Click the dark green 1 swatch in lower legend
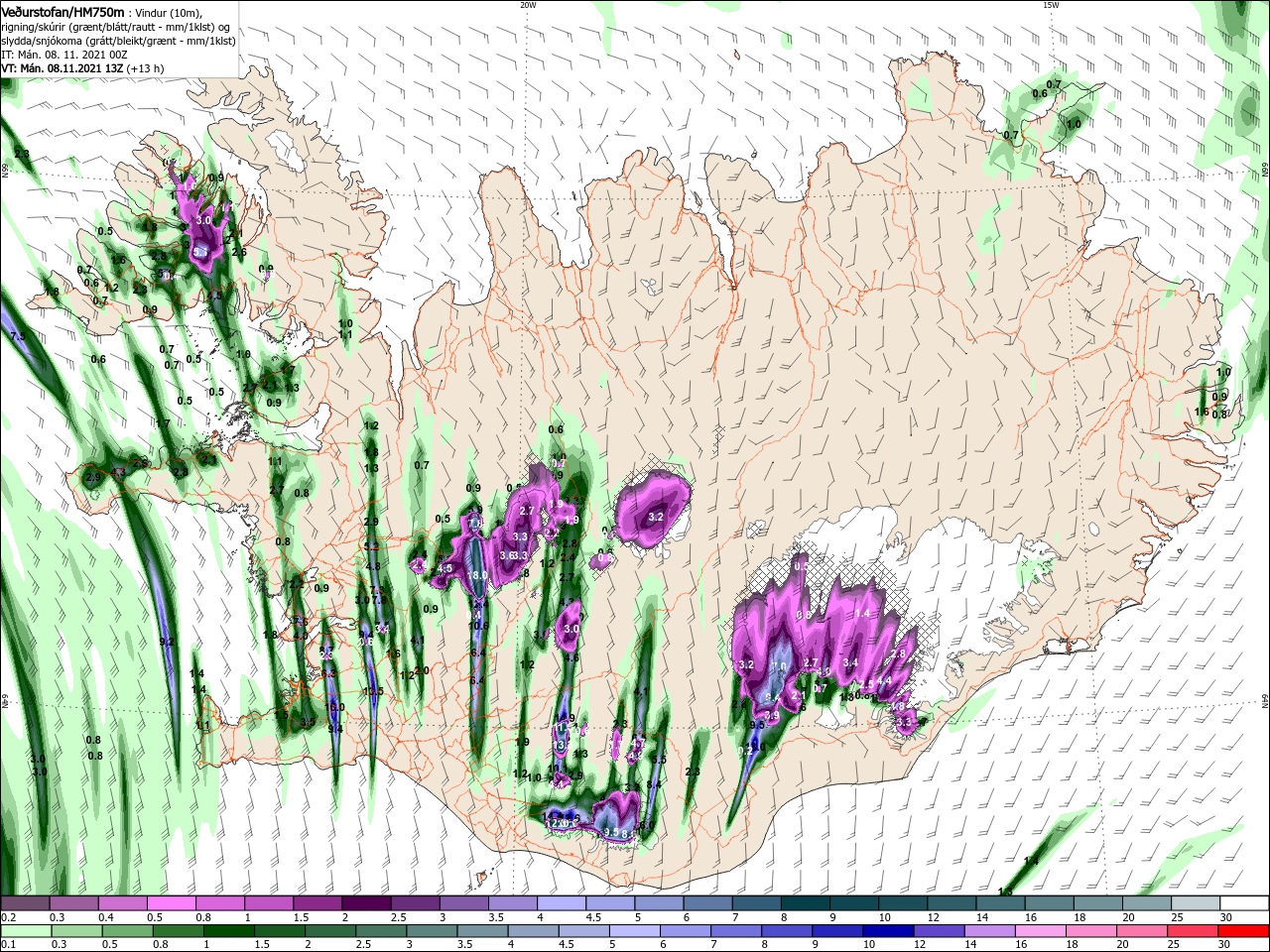 pyautogui.click(x=228, y=930)
